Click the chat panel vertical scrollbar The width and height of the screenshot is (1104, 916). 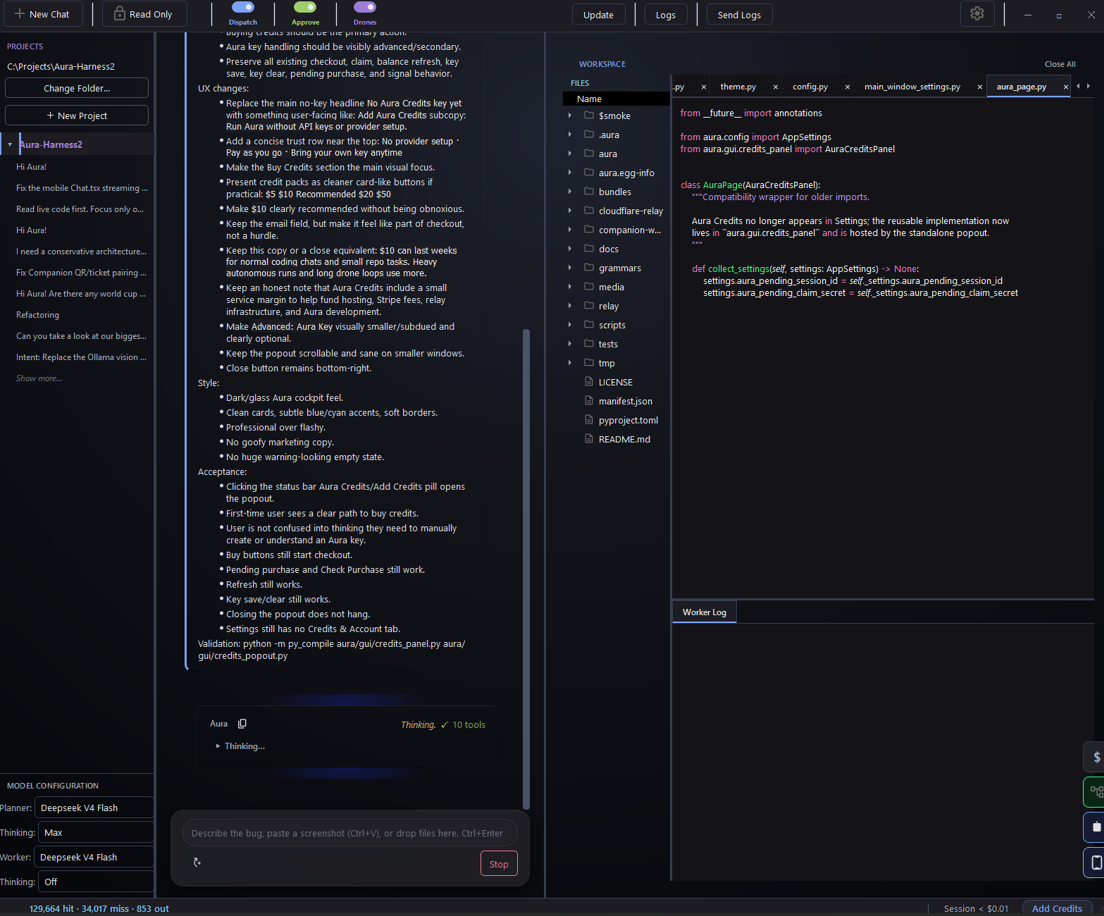(x=526, y=569)
